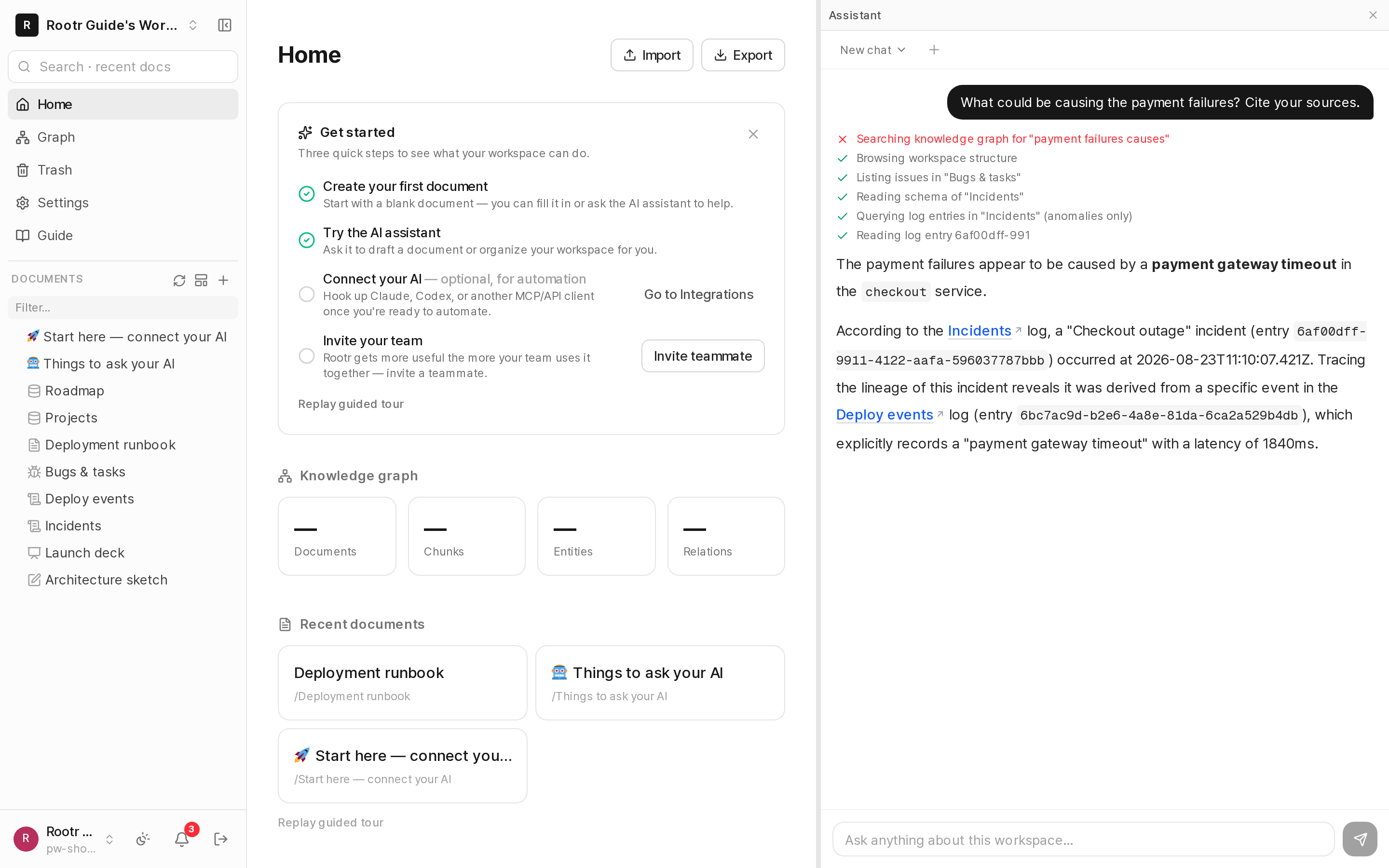Viewport: 1389px width, 868px height.
Task: Dismiss the Get started card
Action: tap(753, 135)
